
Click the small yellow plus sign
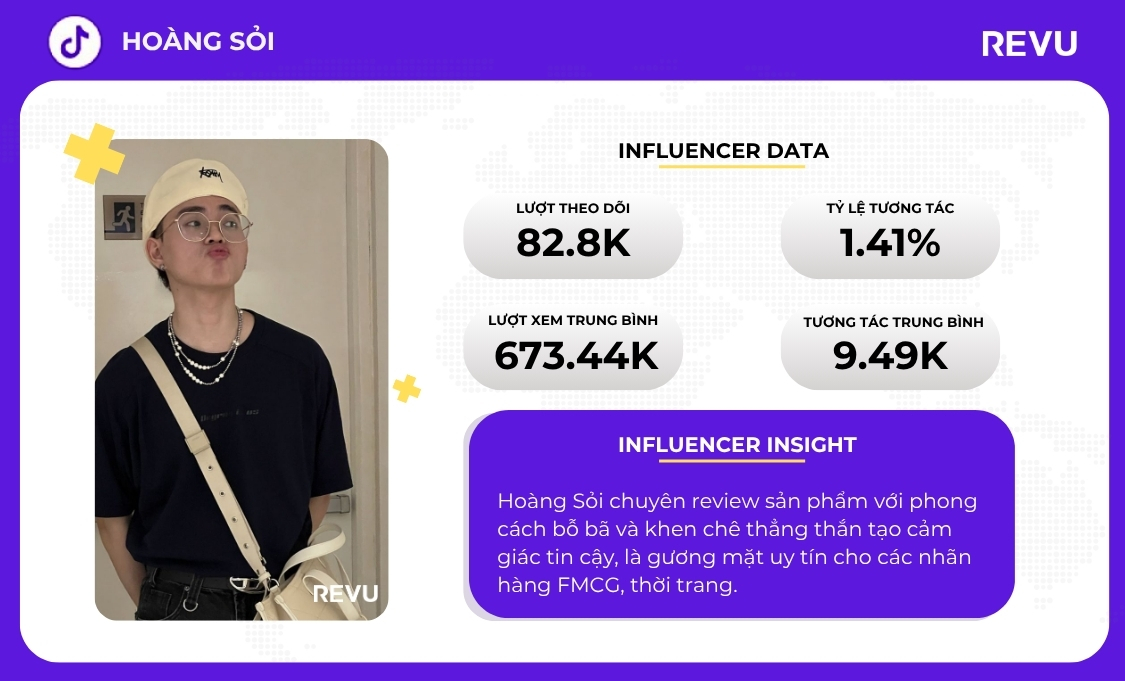(406, 389)
